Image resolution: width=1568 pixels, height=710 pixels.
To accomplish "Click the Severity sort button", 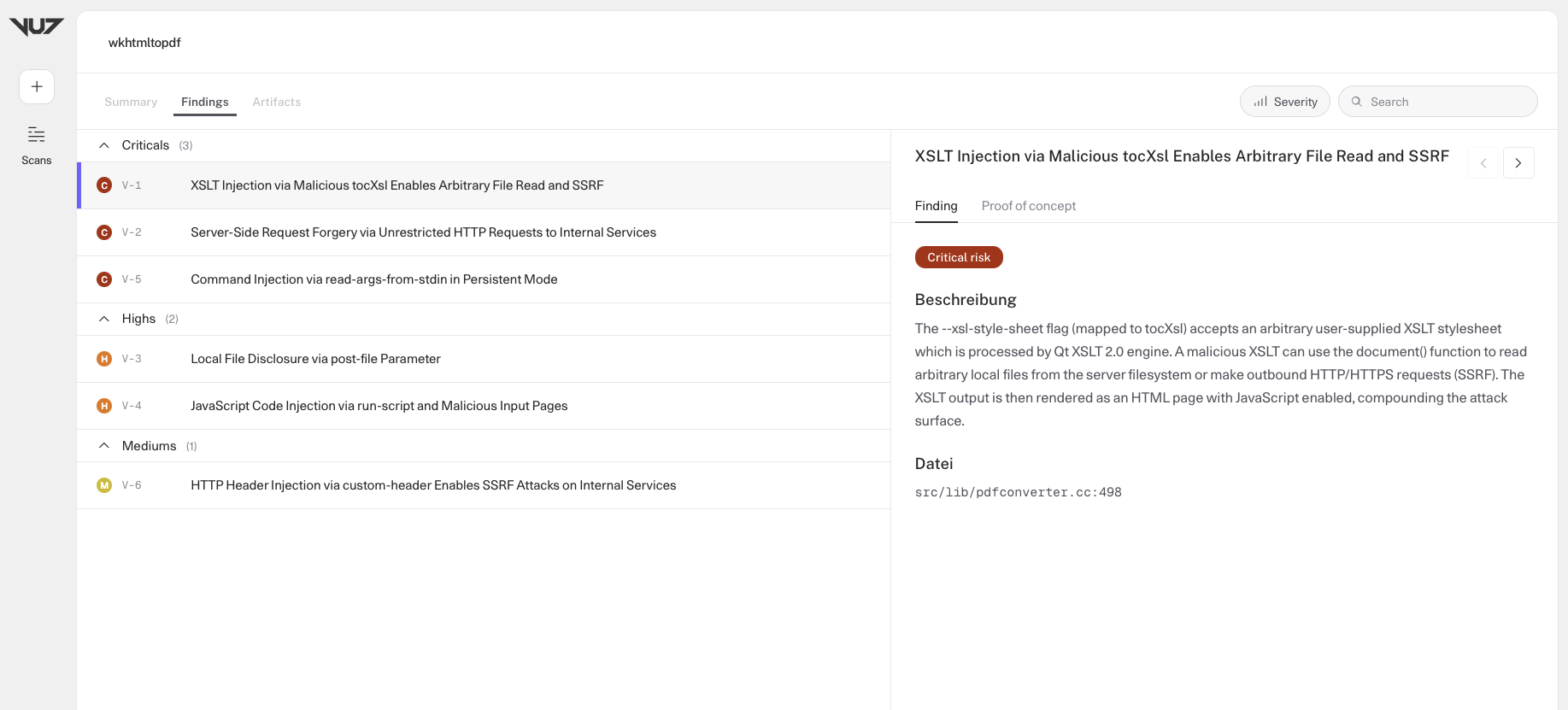I will point(1285,102).
